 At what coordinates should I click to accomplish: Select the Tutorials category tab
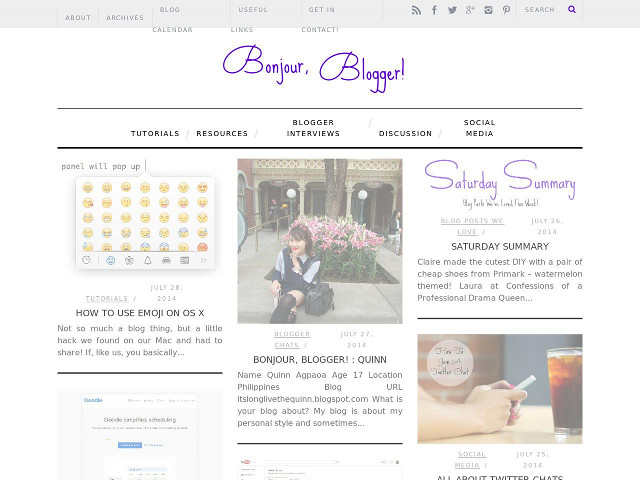point(155,133)
